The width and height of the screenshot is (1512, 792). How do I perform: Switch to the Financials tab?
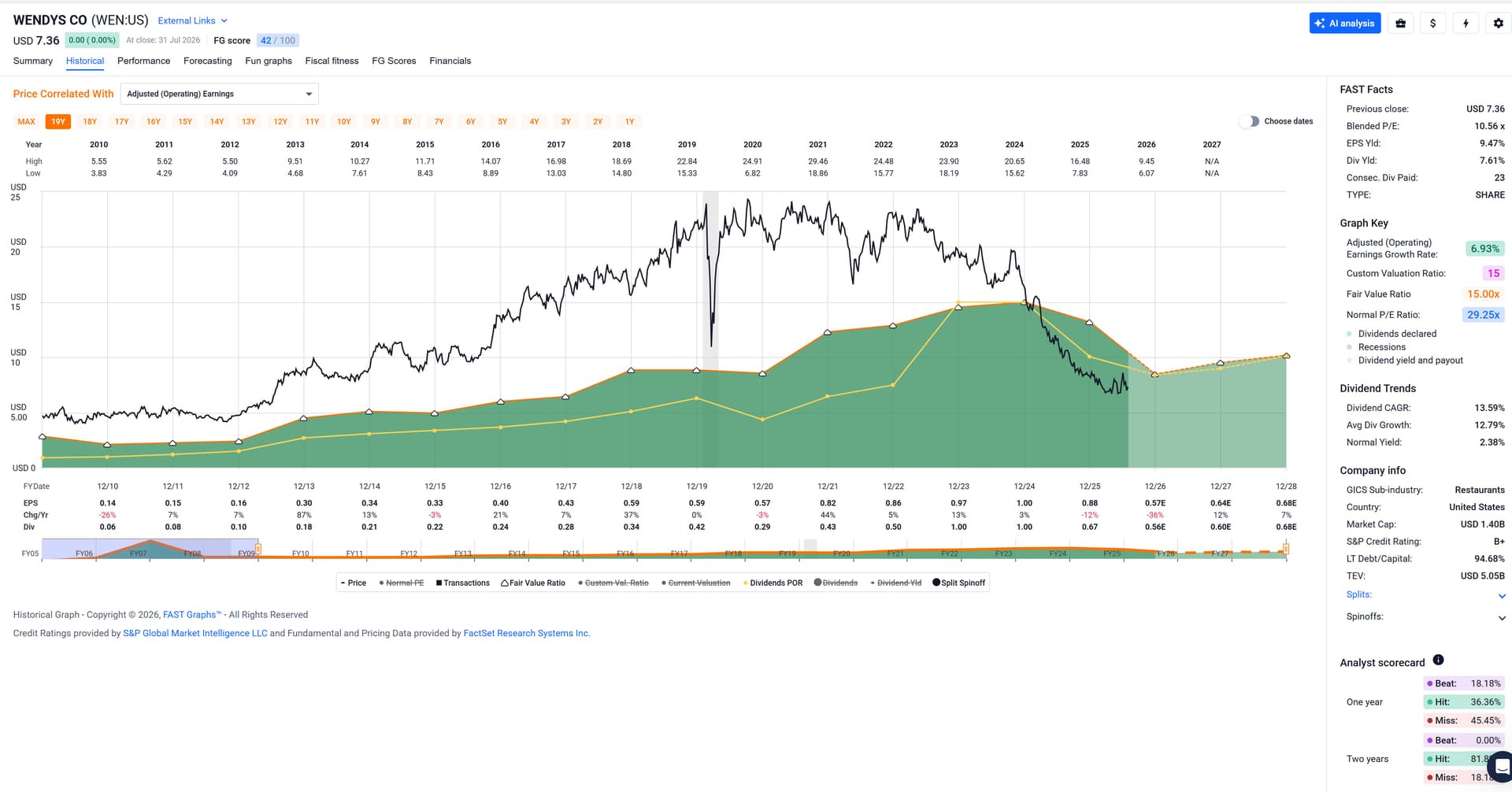pos(450,61)
